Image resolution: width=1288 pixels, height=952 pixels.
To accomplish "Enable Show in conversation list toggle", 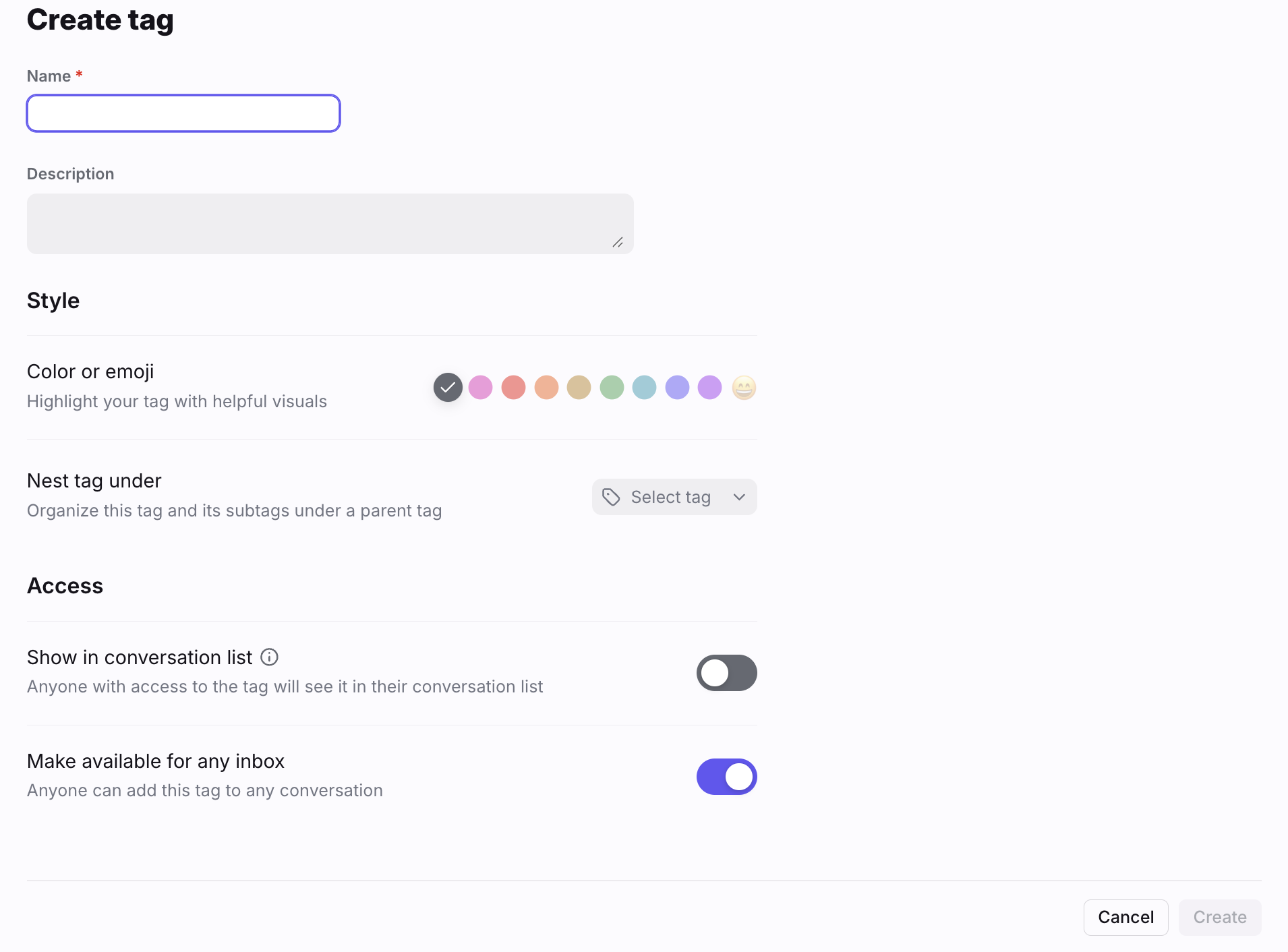I will click(726, 673).
